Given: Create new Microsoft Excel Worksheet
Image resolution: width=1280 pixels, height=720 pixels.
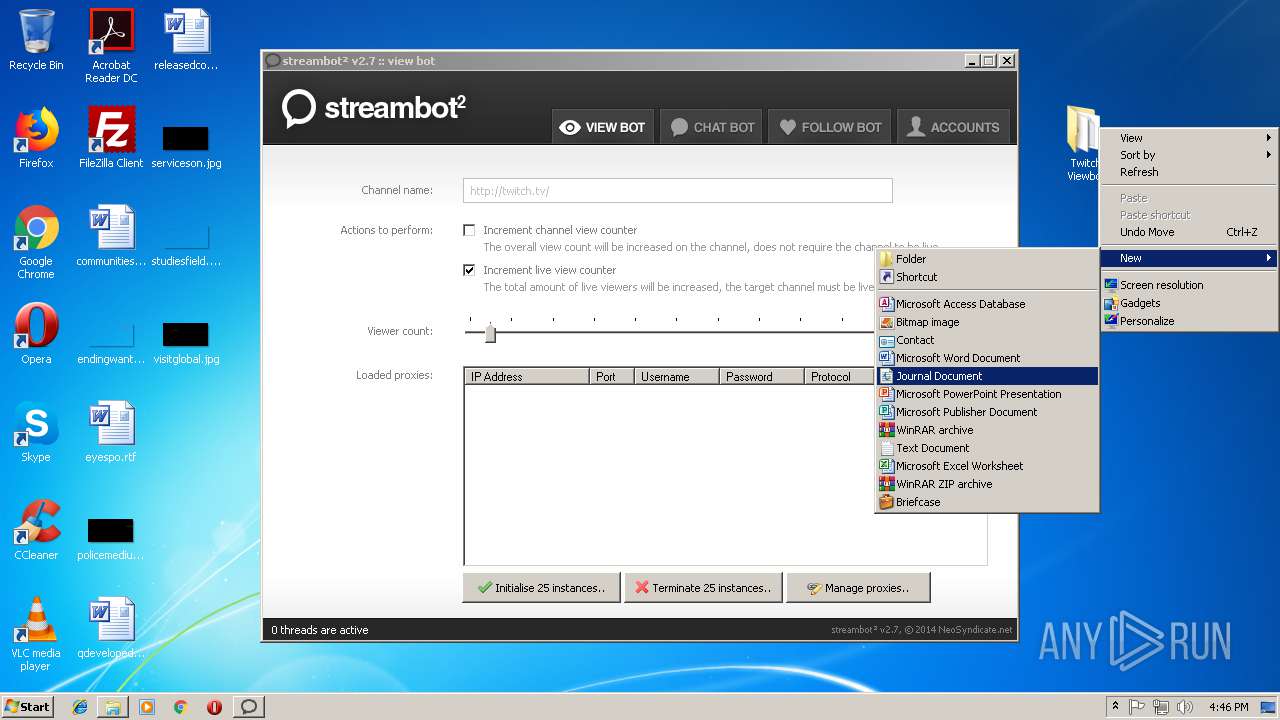Looking at the screenshot, I should coord(987,466).
